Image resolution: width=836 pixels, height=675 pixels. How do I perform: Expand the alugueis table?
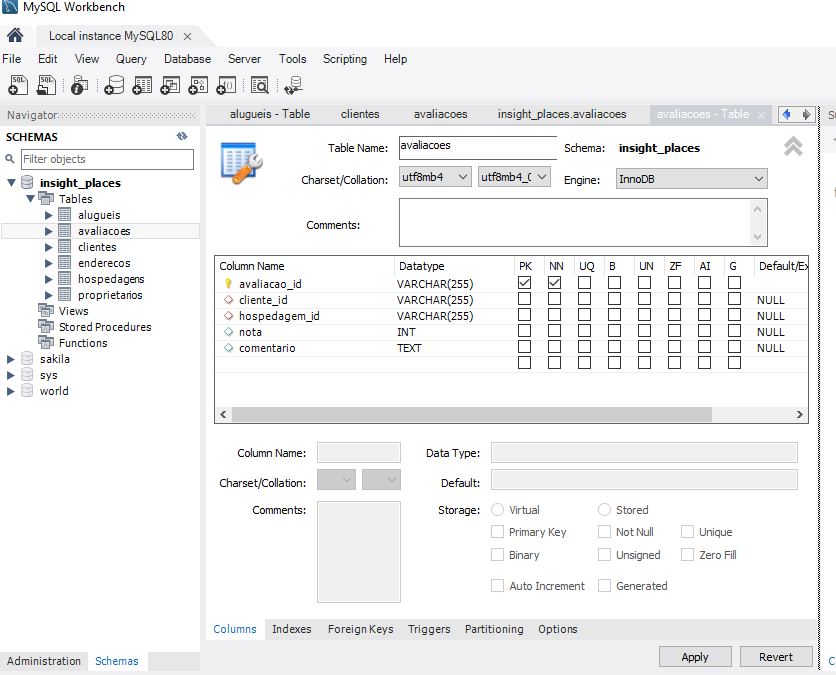(x=49, y=215)
